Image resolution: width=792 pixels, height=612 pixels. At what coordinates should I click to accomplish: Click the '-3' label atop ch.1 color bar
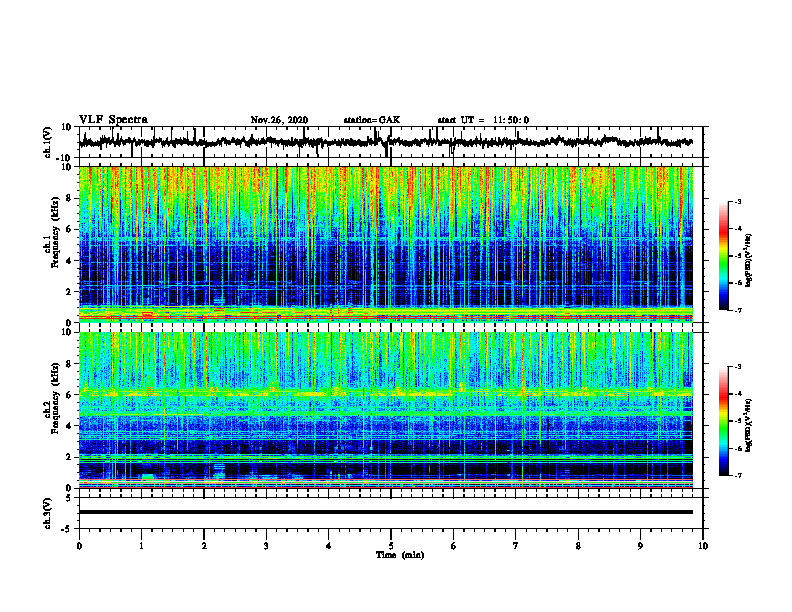pyautogui.click(x=737, y=201)
